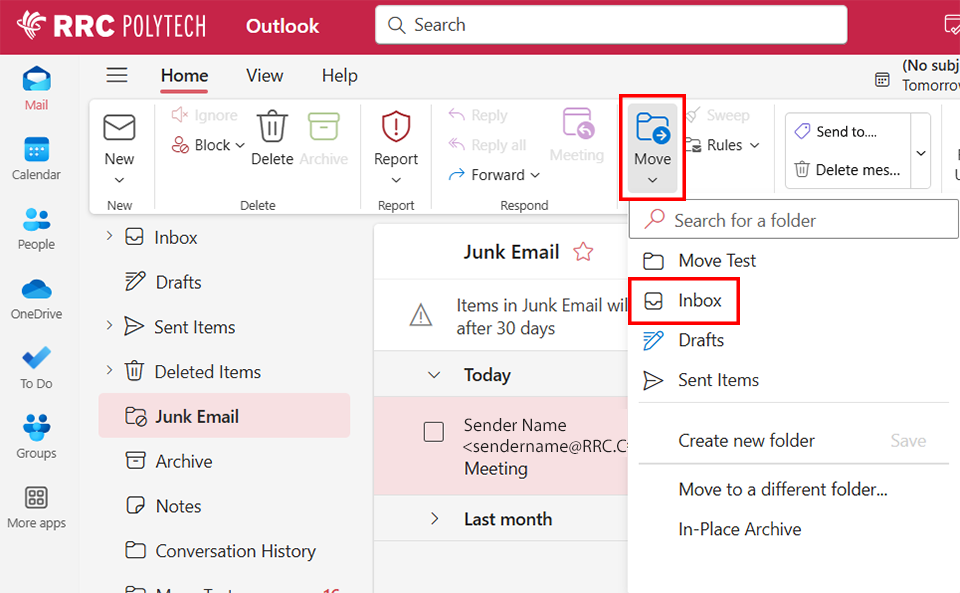Click the Delete mes... quick step
960x593 pixels.
point(847,170)
